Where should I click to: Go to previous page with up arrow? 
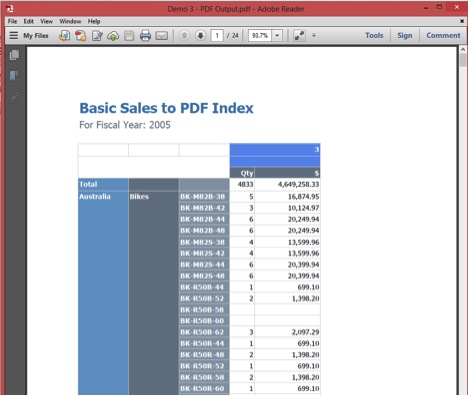184,35
